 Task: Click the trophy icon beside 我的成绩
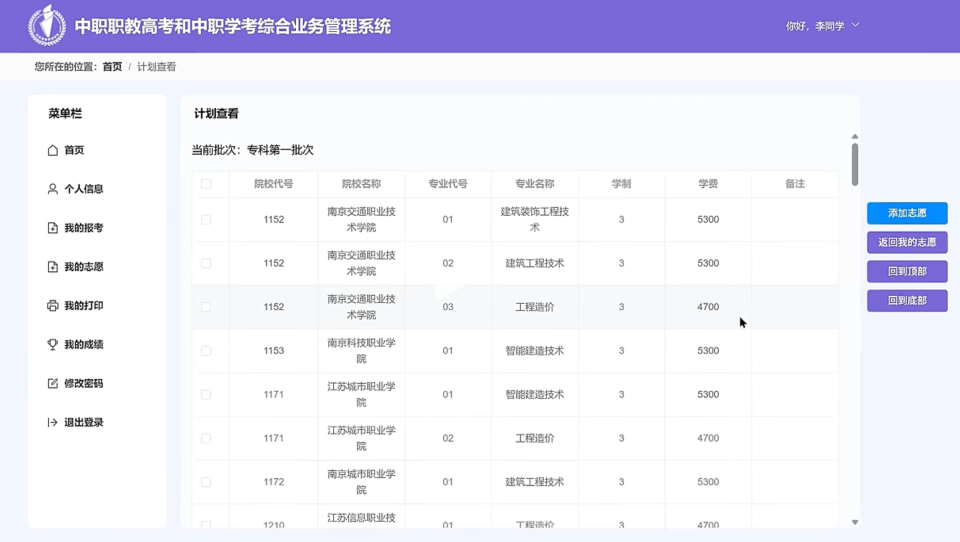(53, 344)
